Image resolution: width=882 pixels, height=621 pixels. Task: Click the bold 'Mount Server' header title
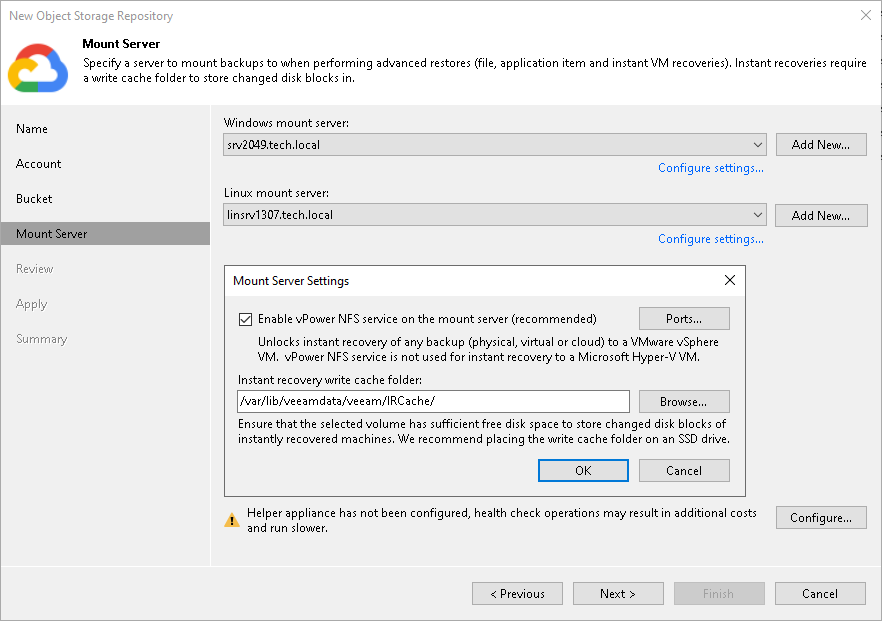121,44
